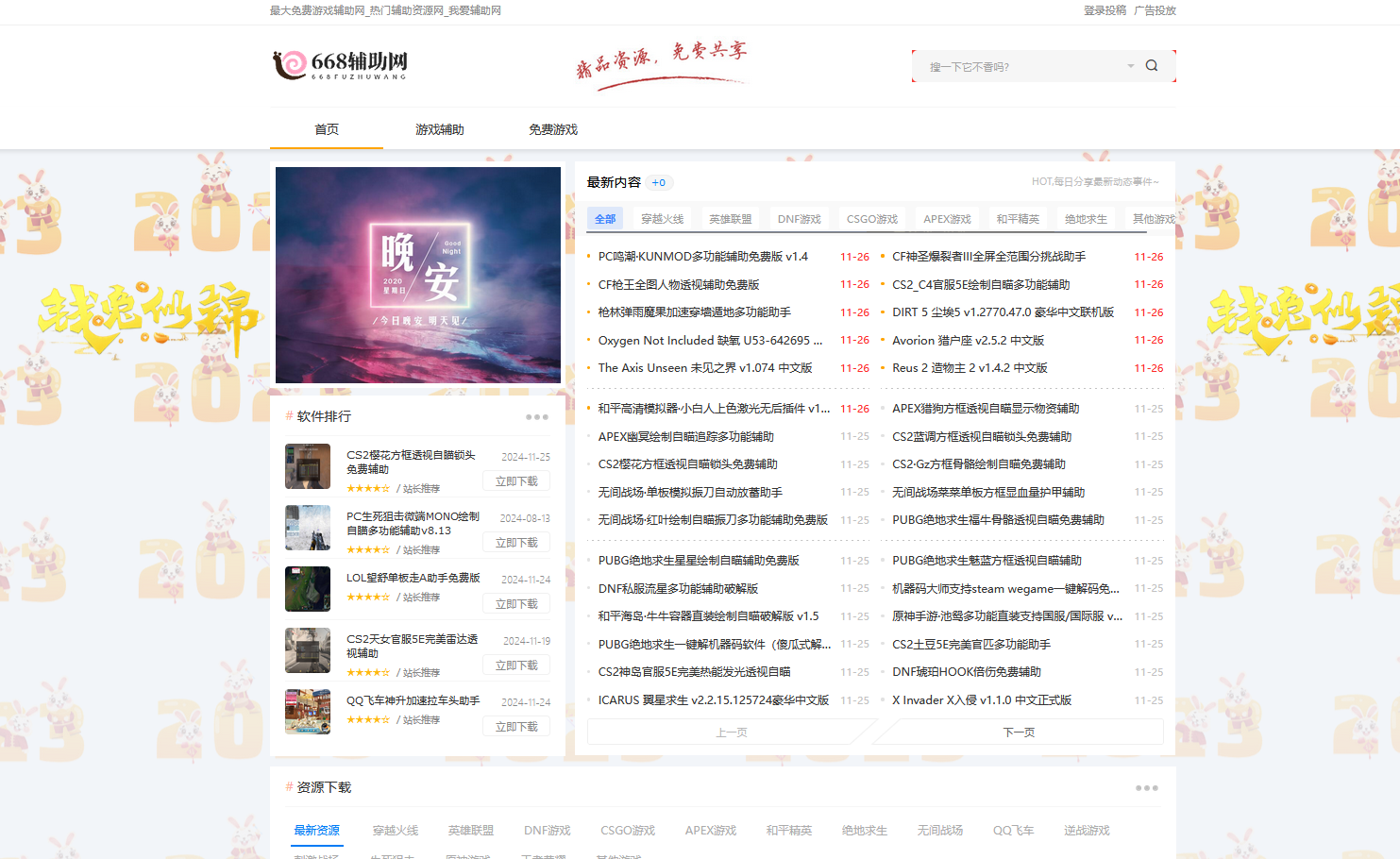Click the search magnifier icon
The image size is (1400, 859).
pos(1152,66)
